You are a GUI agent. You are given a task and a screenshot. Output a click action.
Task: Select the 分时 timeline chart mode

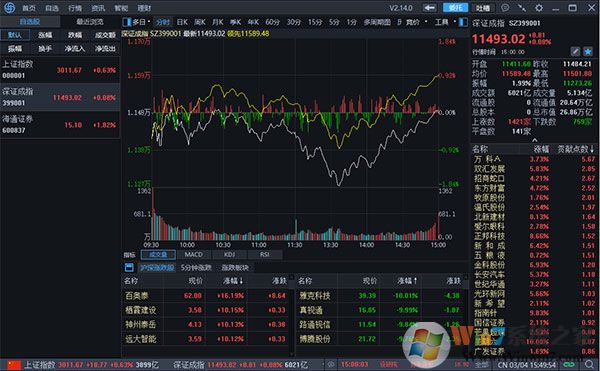(x=163, y=22)
